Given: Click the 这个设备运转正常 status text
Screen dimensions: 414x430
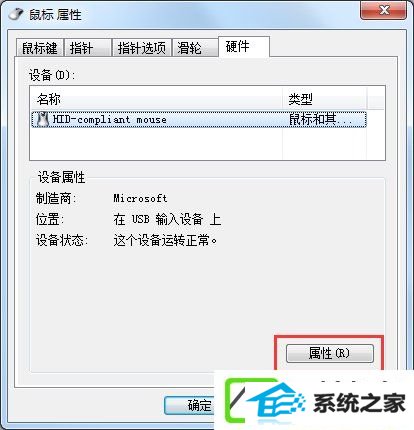Looking at the screenshot, I should (x=165, y=240).
